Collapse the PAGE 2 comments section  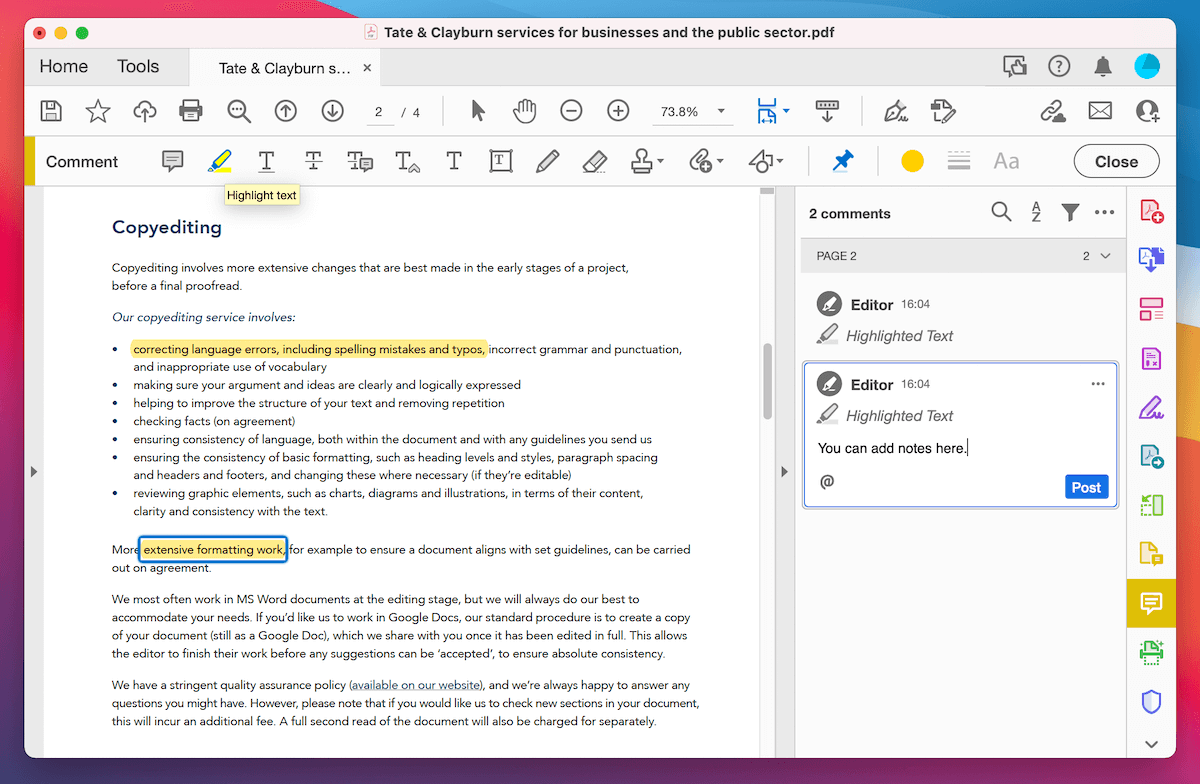[1103, 255]
